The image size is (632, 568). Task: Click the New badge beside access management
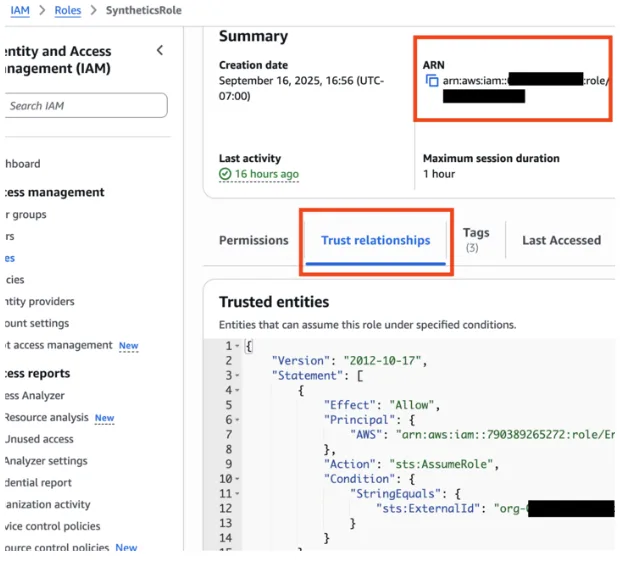129,346
